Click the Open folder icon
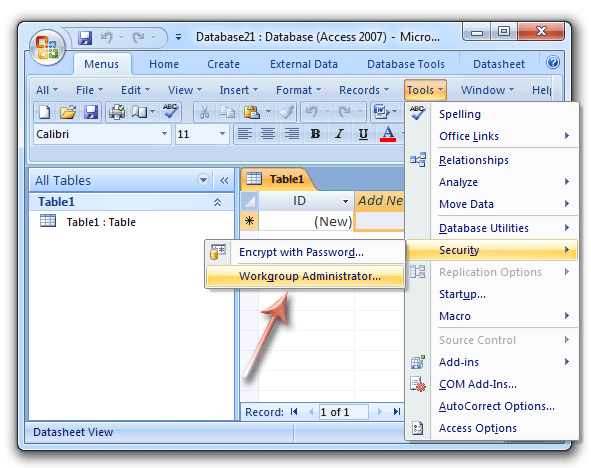 tap(68, 112)
